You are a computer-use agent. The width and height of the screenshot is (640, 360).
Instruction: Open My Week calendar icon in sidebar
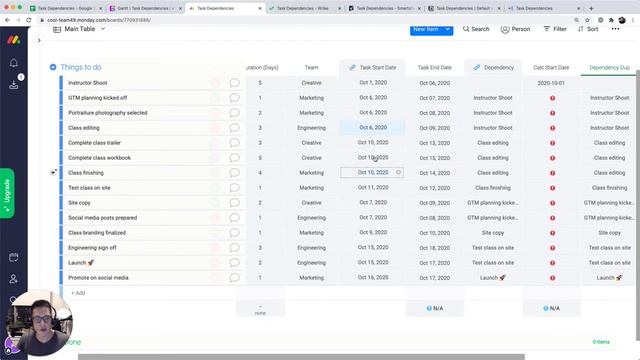[13, 258]
